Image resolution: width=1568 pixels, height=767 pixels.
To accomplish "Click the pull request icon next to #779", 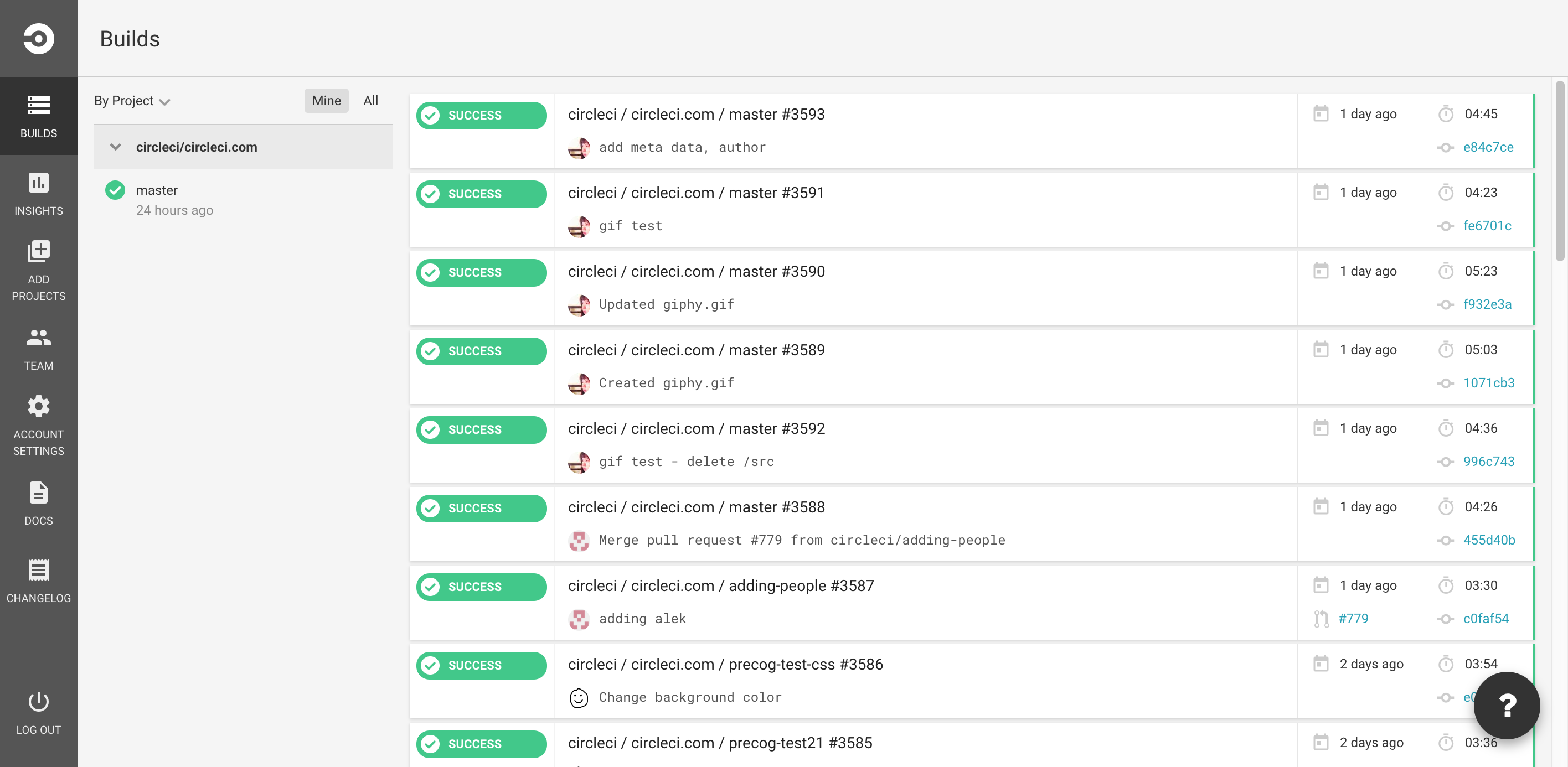I will pyautogui.click(x=1321, y=619).
